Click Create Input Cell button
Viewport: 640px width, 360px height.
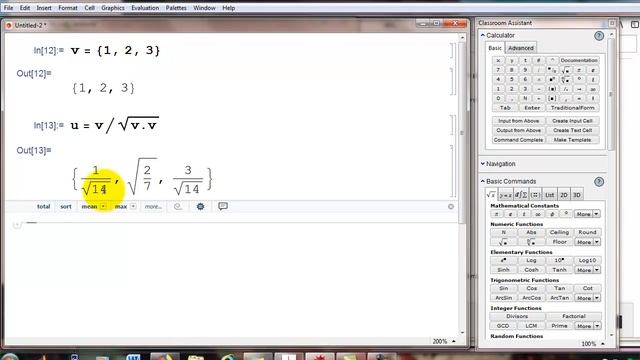(x=572, y=121)
